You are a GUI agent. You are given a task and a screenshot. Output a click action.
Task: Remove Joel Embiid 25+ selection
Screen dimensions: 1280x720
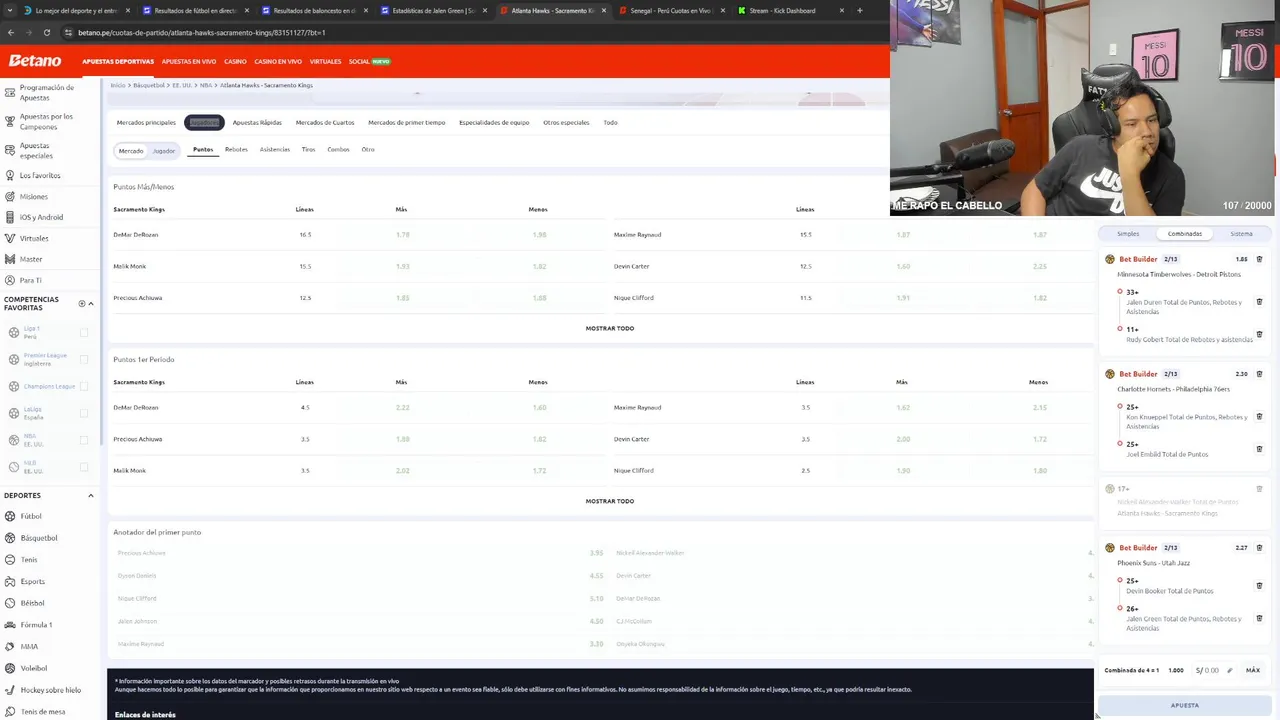tap(1259, 449)
